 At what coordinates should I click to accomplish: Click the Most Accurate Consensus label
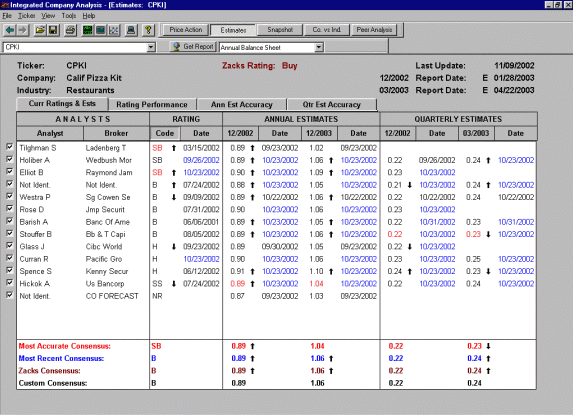point(64,346)
